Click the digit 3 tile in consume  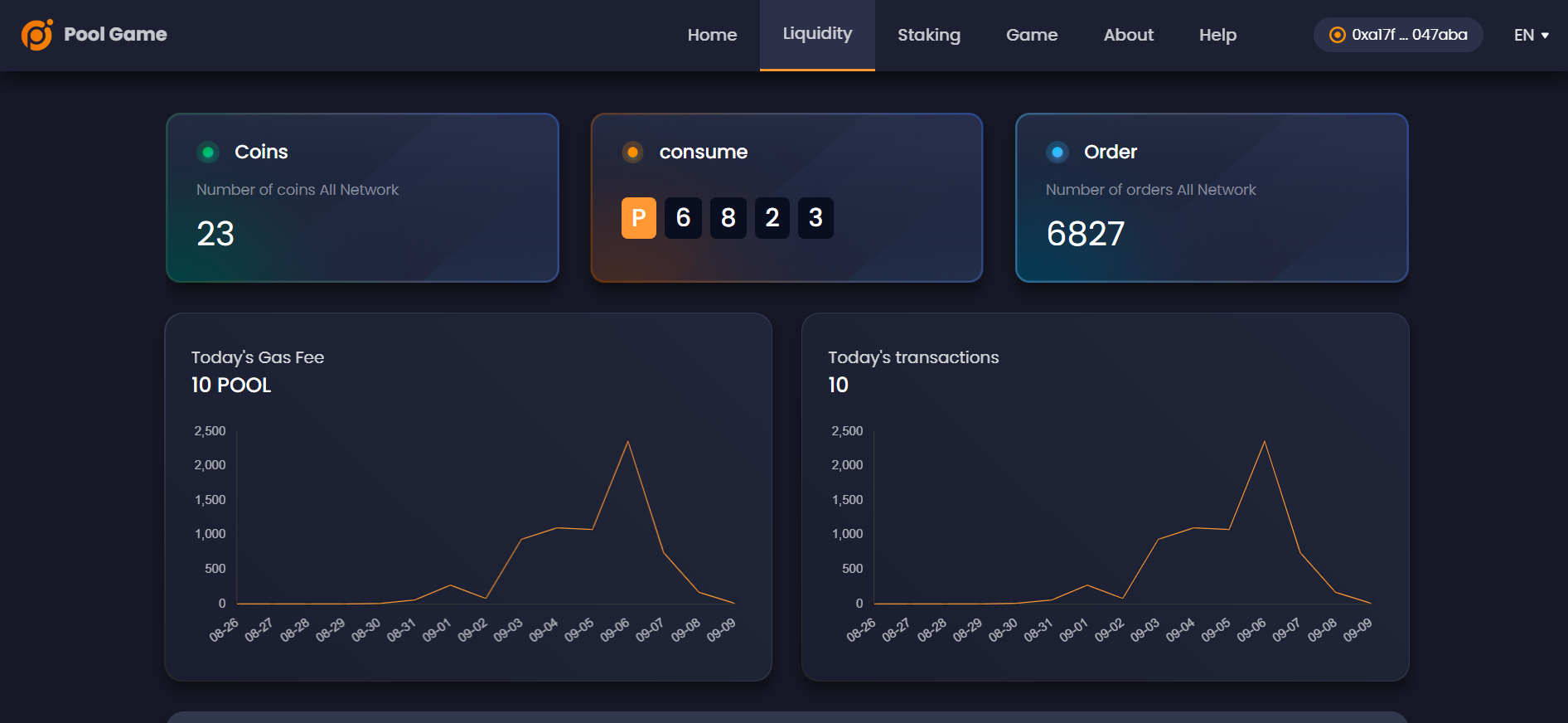coord(815,218)
